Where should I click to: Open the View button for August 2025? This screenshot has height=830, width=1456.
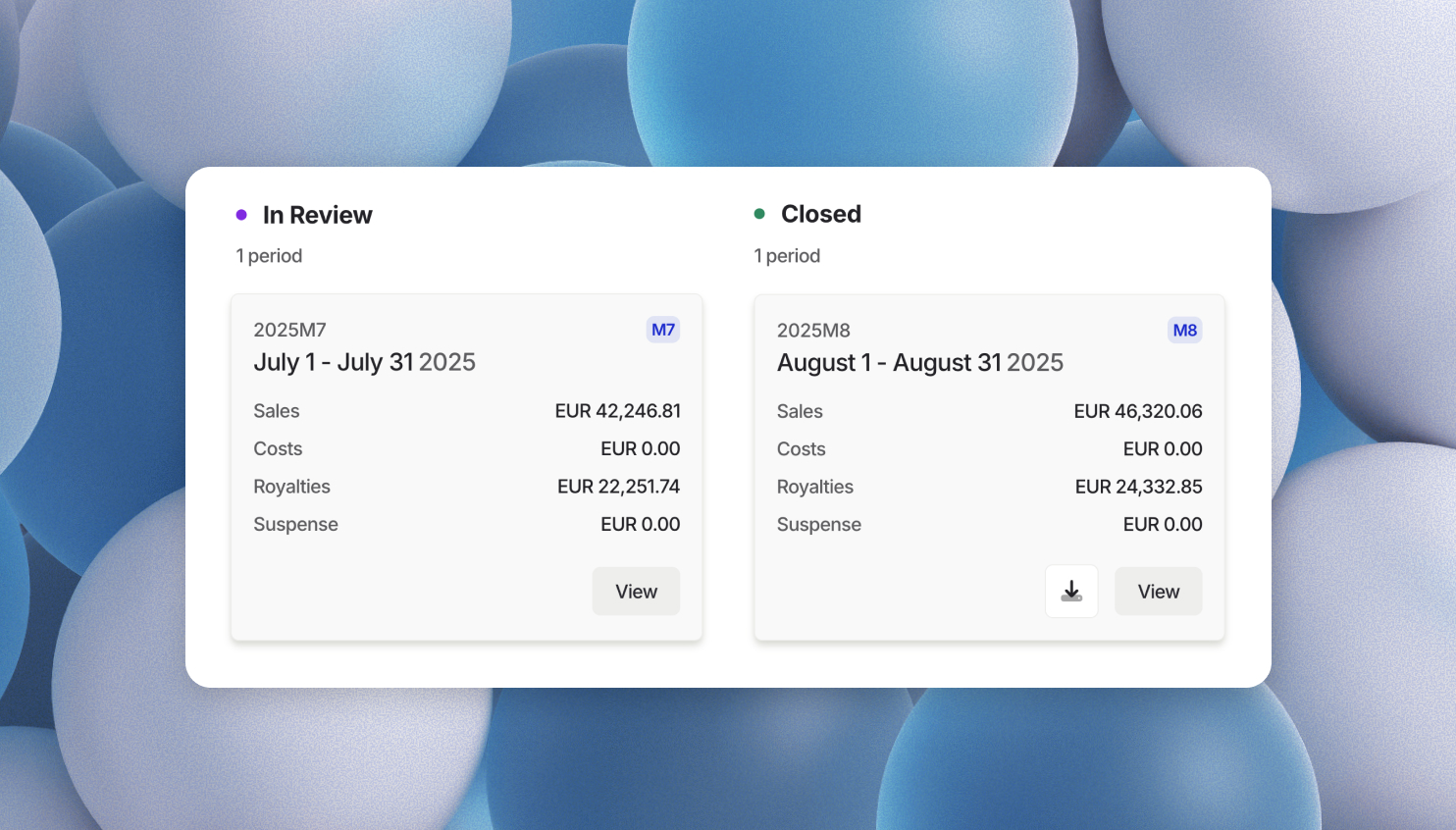1159,592
